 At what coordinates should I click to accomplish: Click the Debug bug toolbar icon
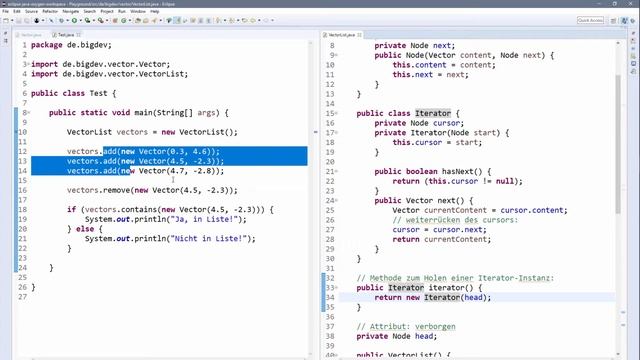tap(61, 20)
